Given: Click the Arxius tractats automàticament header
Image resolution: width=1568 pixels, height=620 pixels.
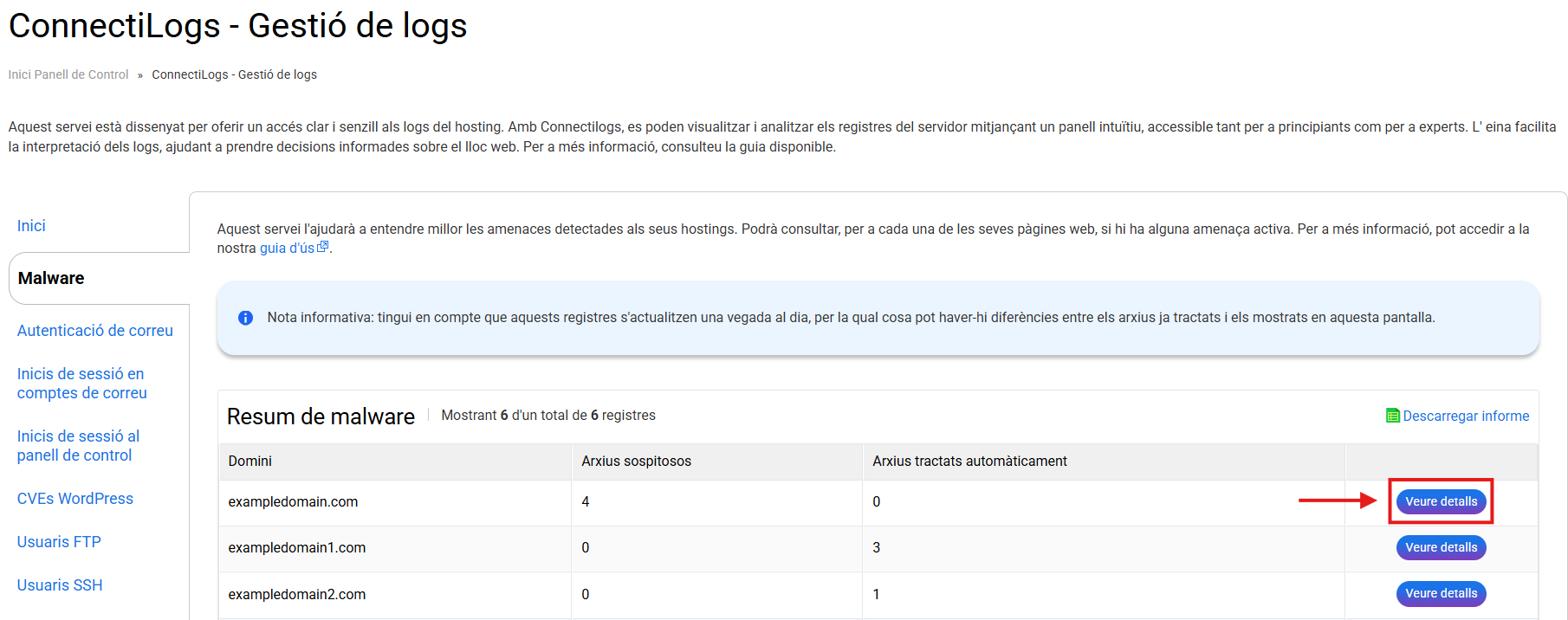Looking at the screenshot, I should tap(969, 462).
